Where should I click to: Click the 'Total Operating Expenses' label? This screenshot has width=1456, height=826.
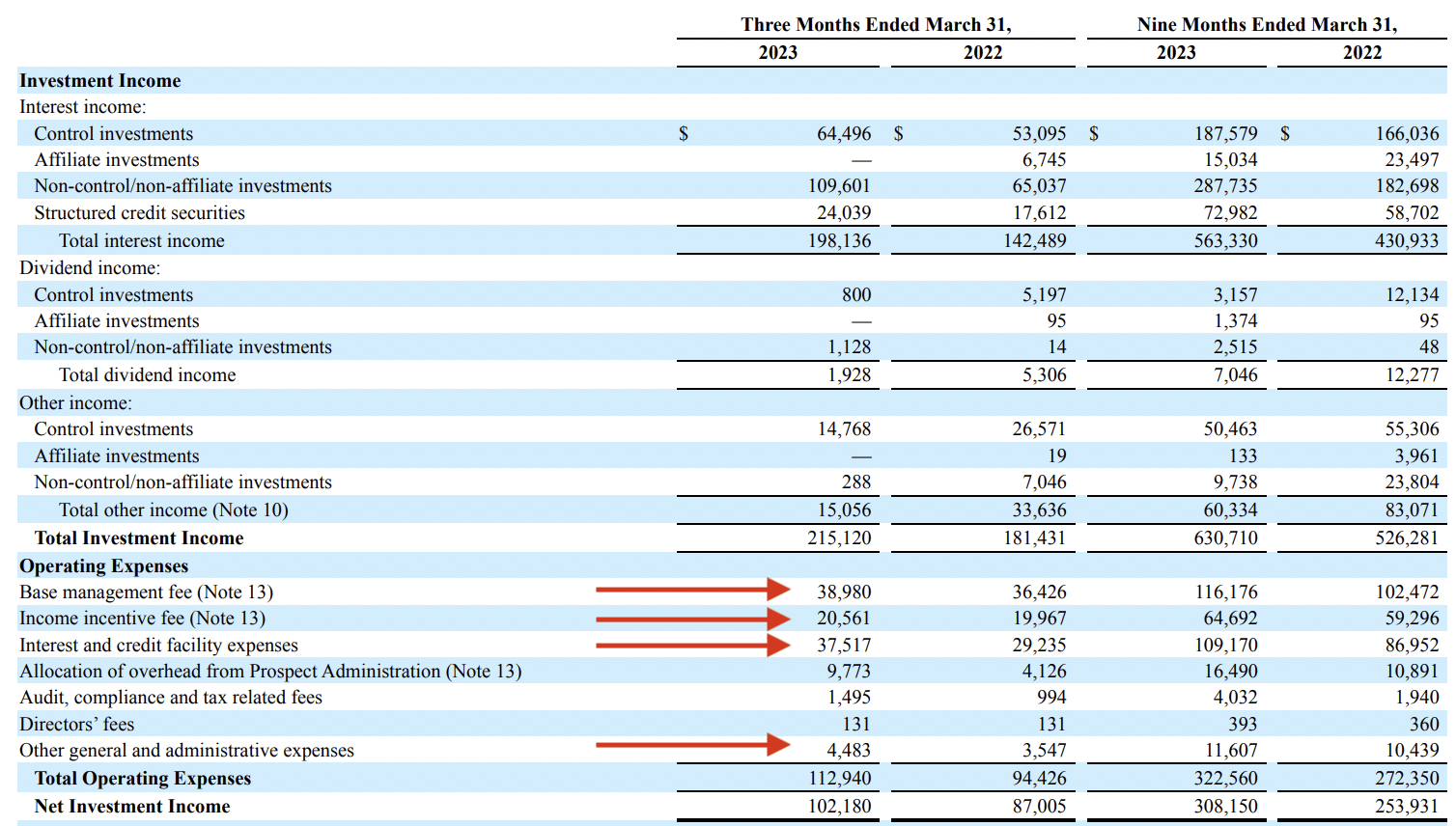tap(143, 779)
